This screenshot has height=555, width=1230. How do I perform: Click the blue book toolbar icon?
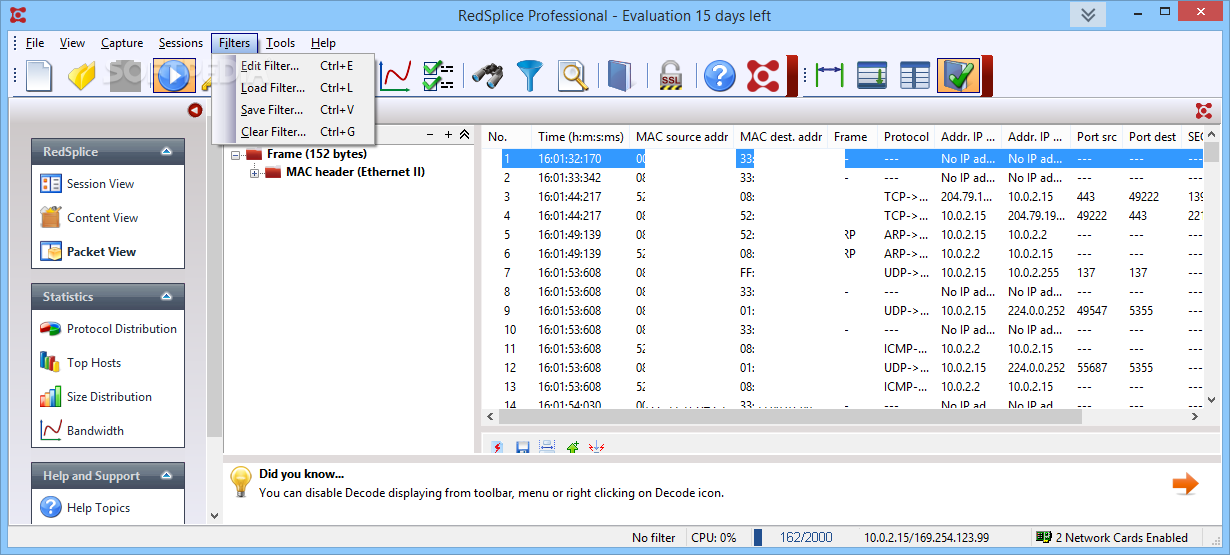tap(620, 76)
